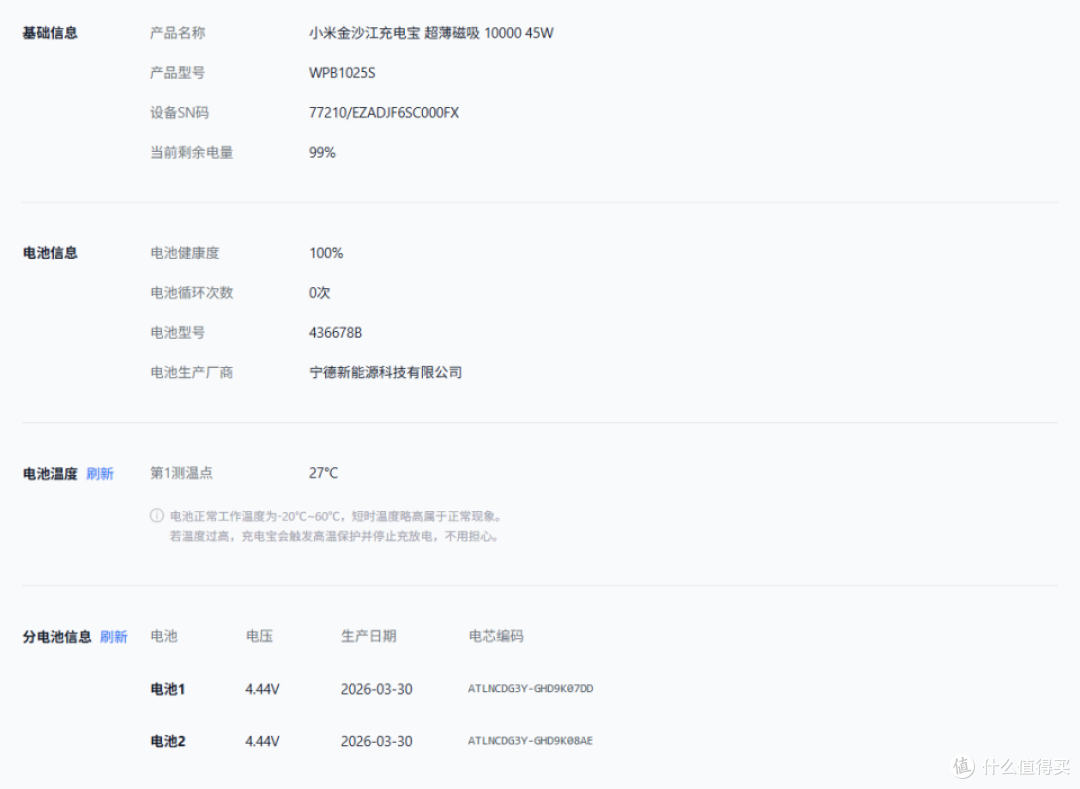Screen dimensions: 1080x789
Task: Select product name 小米金沙江充电宝 超薄磁吸 10000 45W
Action: coord(431,33)
